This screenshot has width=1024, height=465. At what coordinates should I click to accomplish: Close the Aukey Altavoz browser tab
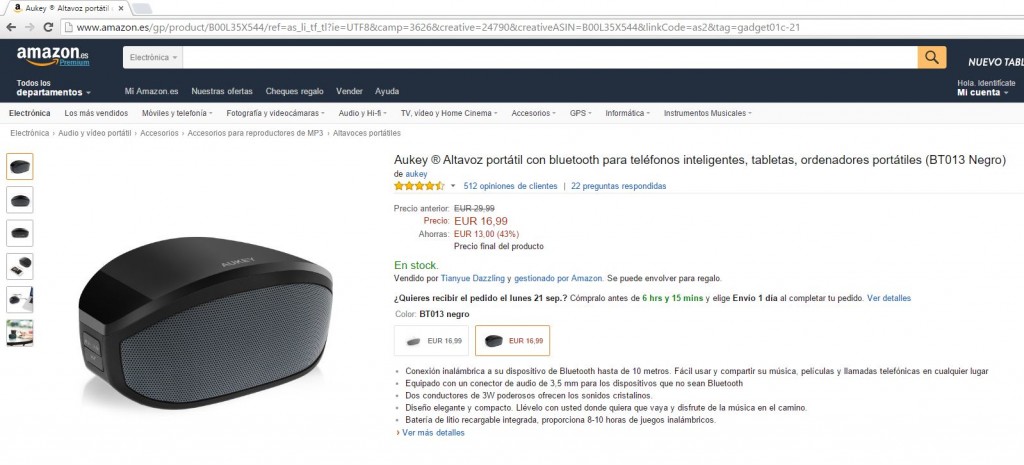121,8
